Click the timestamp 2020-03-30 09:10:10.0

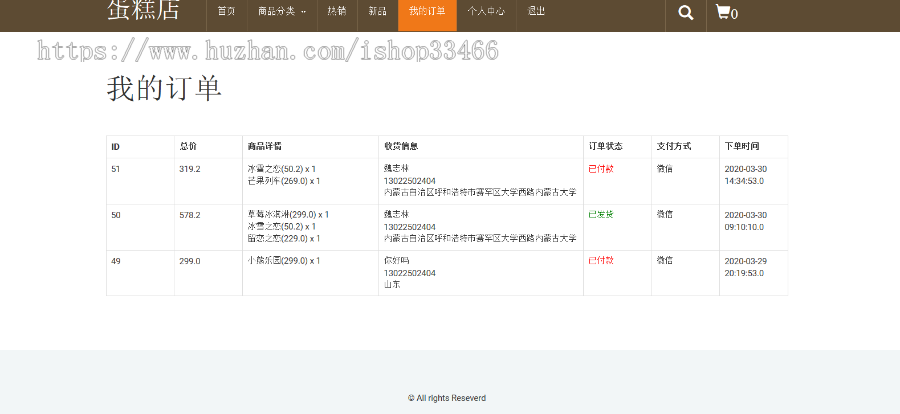coord(746,221)
